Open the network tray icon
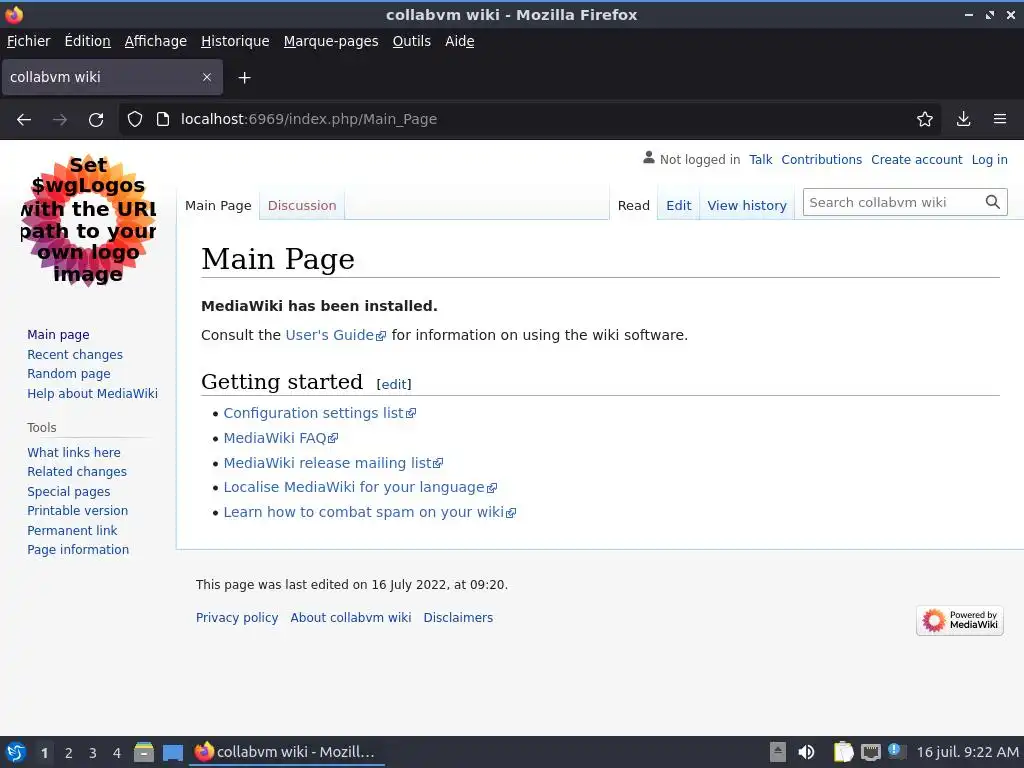1024x768 pixels. click(x=871, y=752)
